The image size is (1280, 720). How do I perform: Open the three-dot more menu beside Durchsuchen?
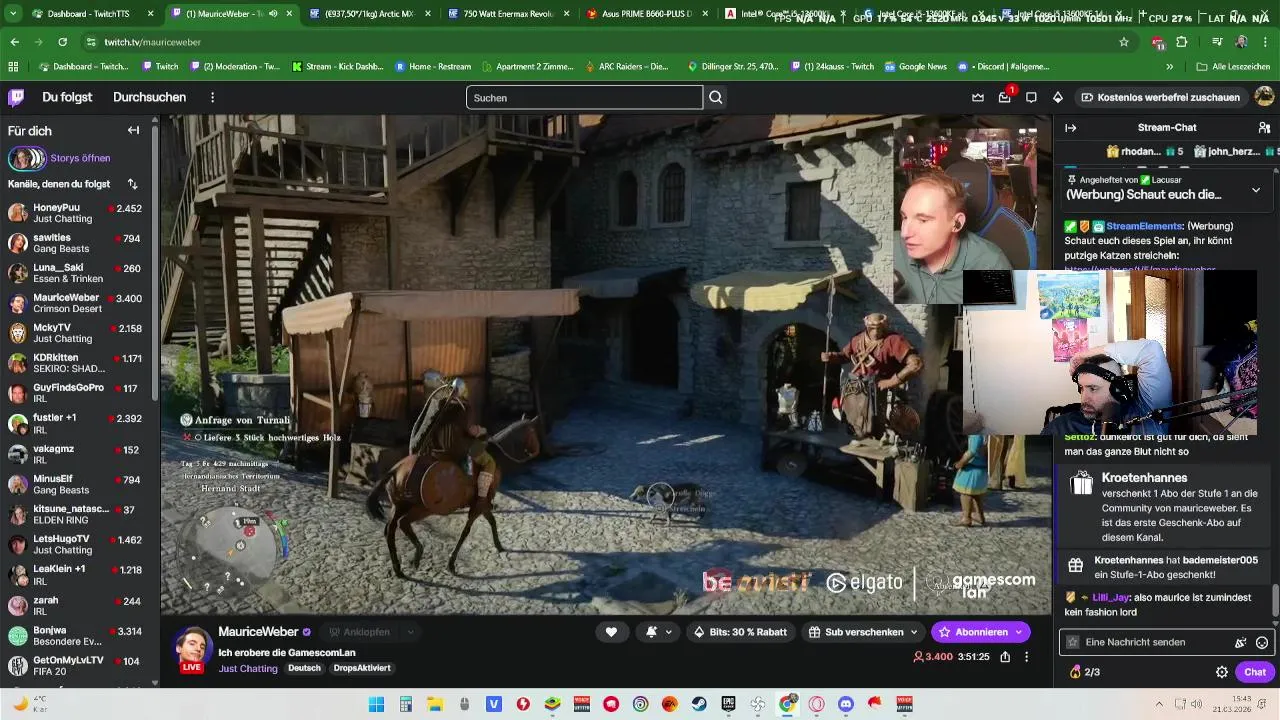212,97
